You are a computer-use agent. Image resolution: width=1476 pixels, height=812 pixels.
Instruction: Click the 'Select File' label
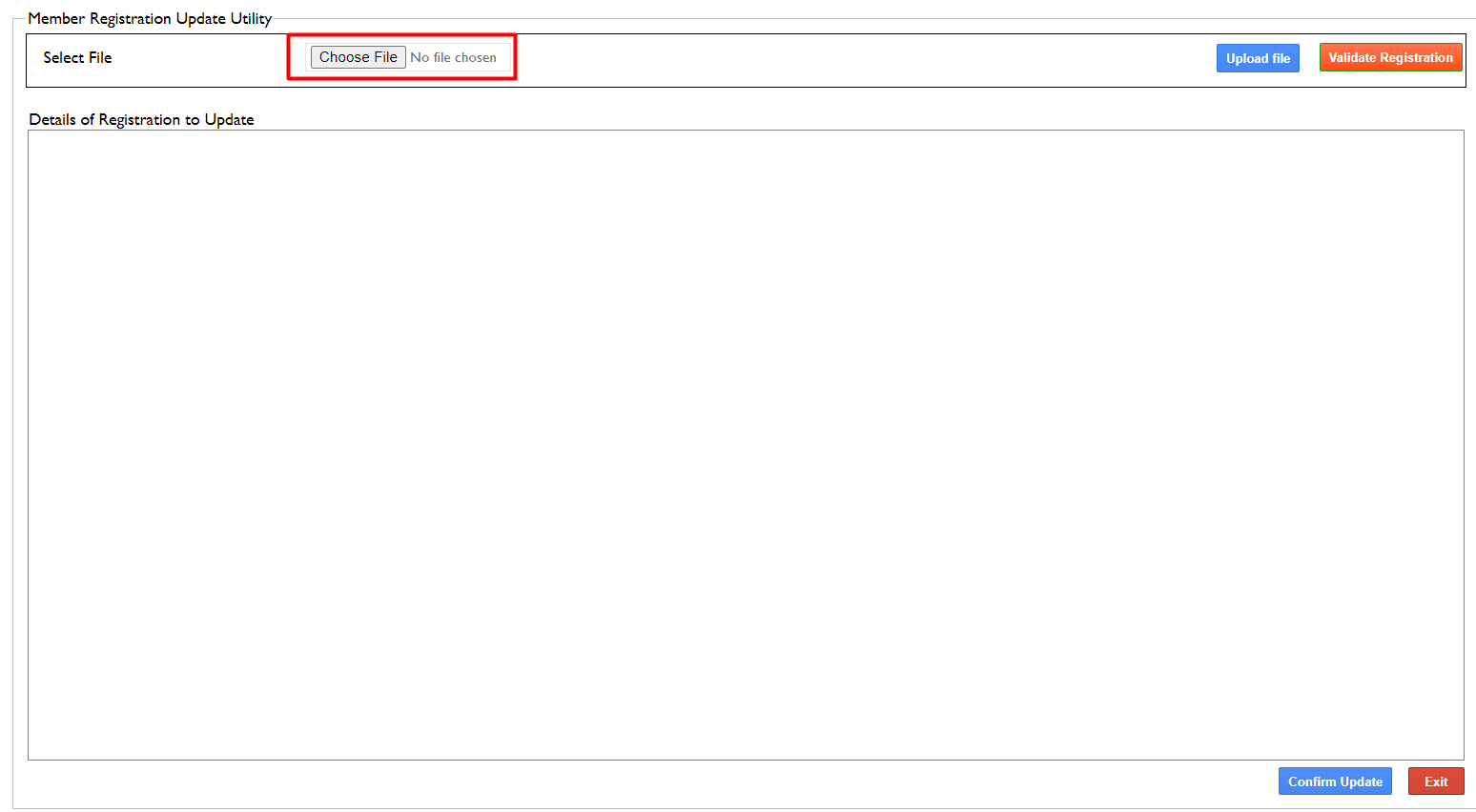[x=77, y=58]
